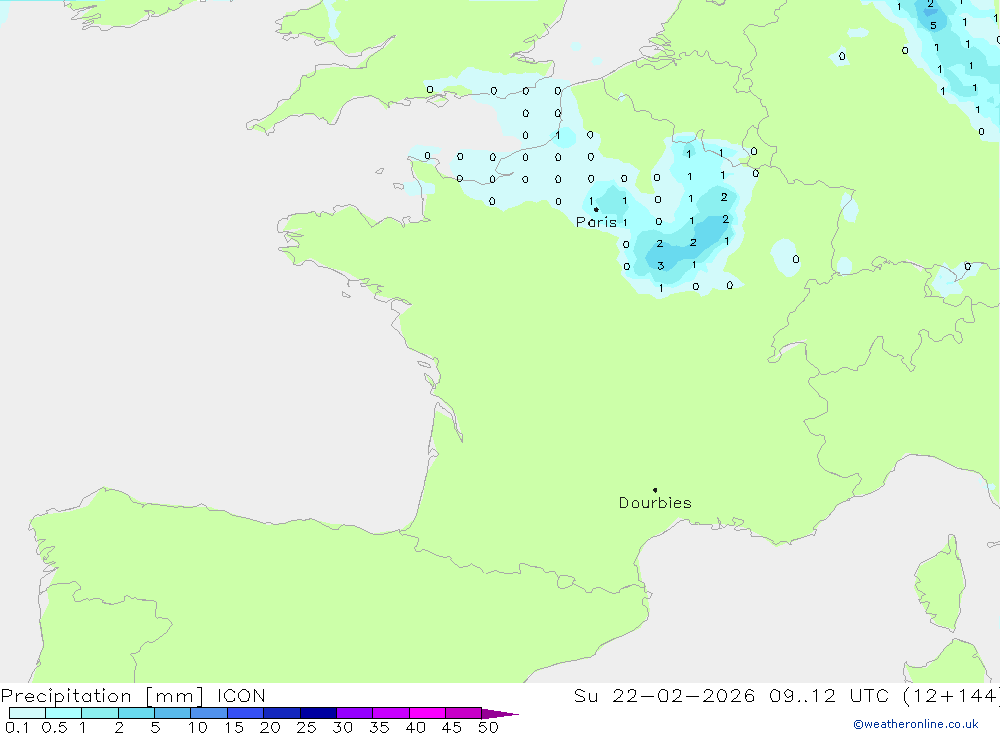Click the map value 3 southeast of Paris
Screen dimensions: 1000x733
[x=661, y=266]
